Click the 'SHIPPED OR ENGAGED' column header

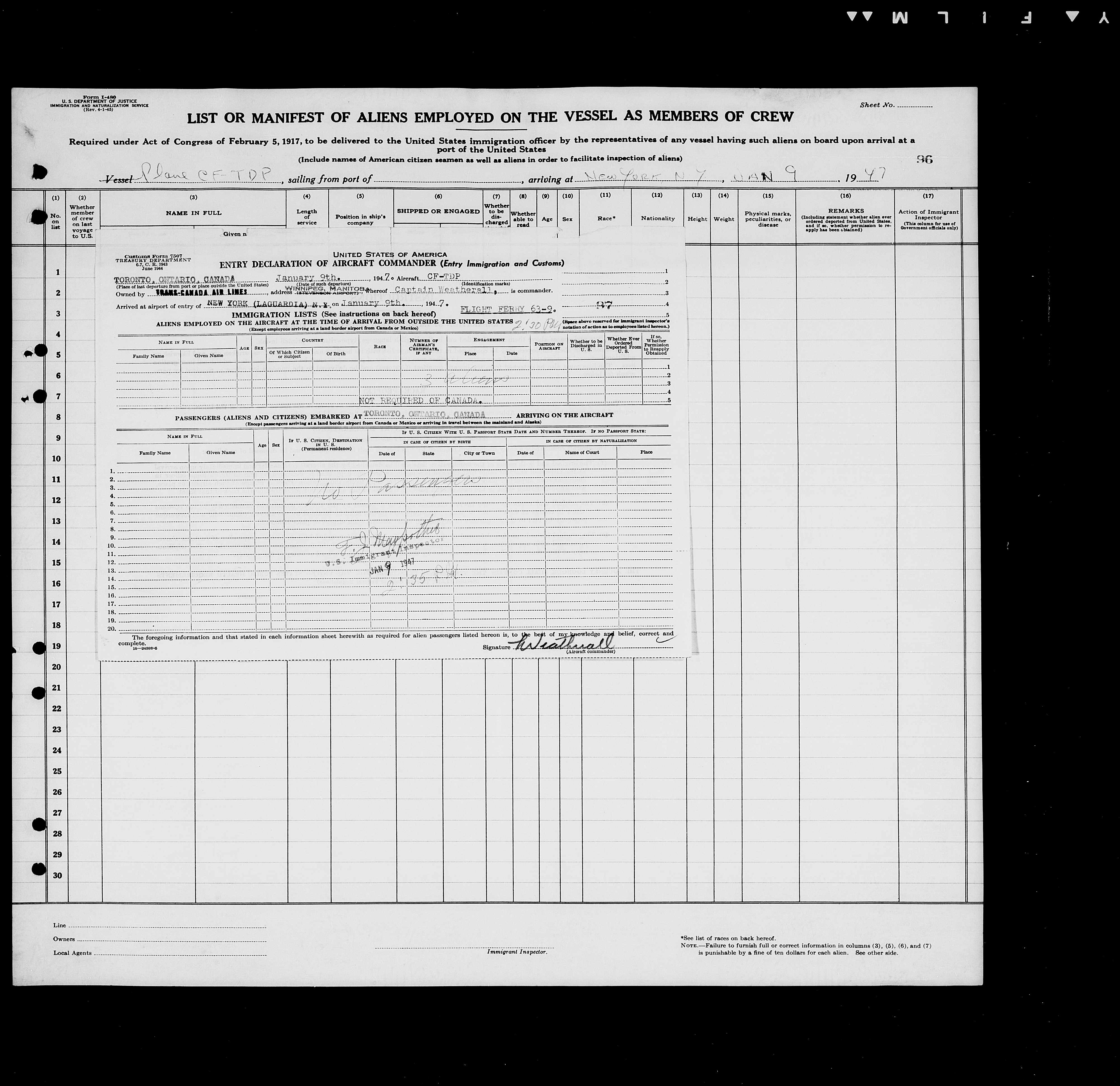coord(438,211)
